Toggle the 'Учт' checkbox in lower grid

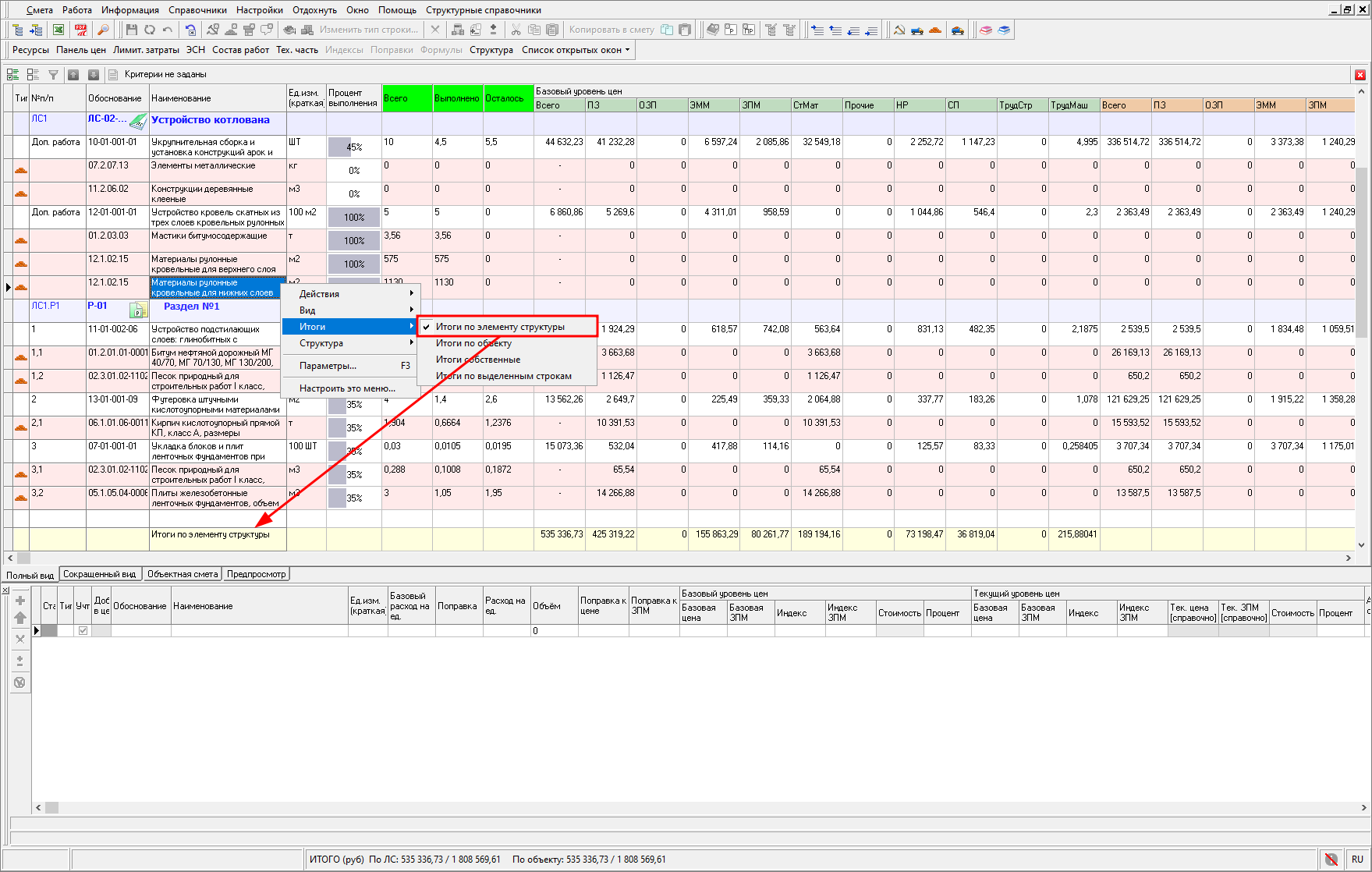(83, 630)
